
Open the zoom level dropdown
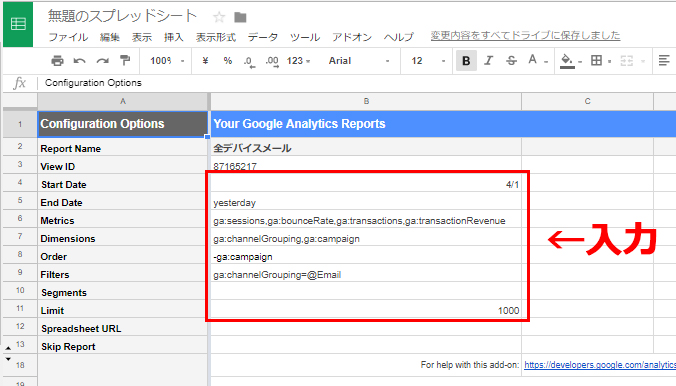pos(167,61)
